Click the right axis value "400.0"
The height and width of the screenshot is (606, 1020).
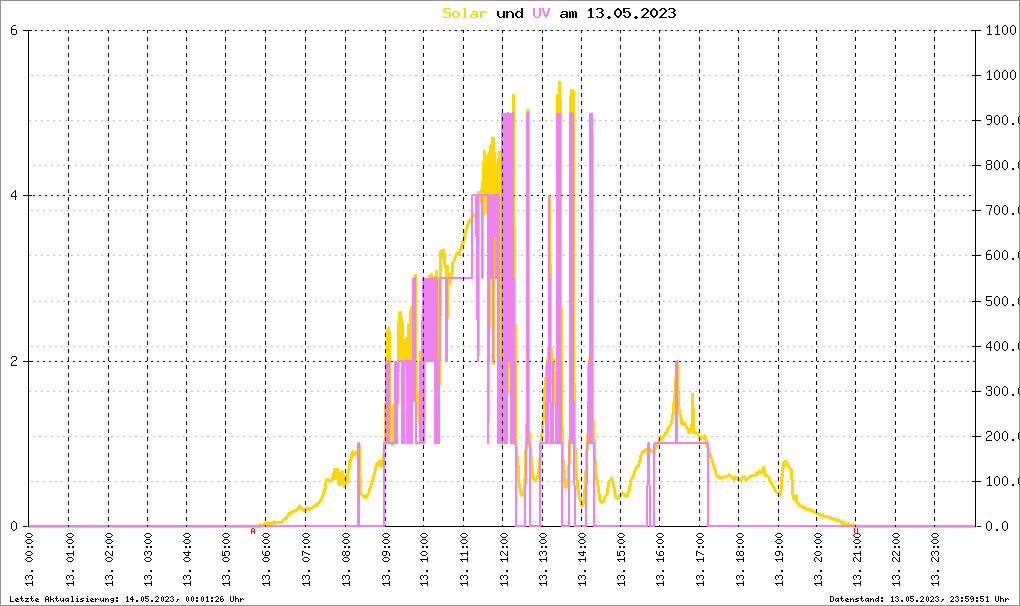[x=1002, y=347]
